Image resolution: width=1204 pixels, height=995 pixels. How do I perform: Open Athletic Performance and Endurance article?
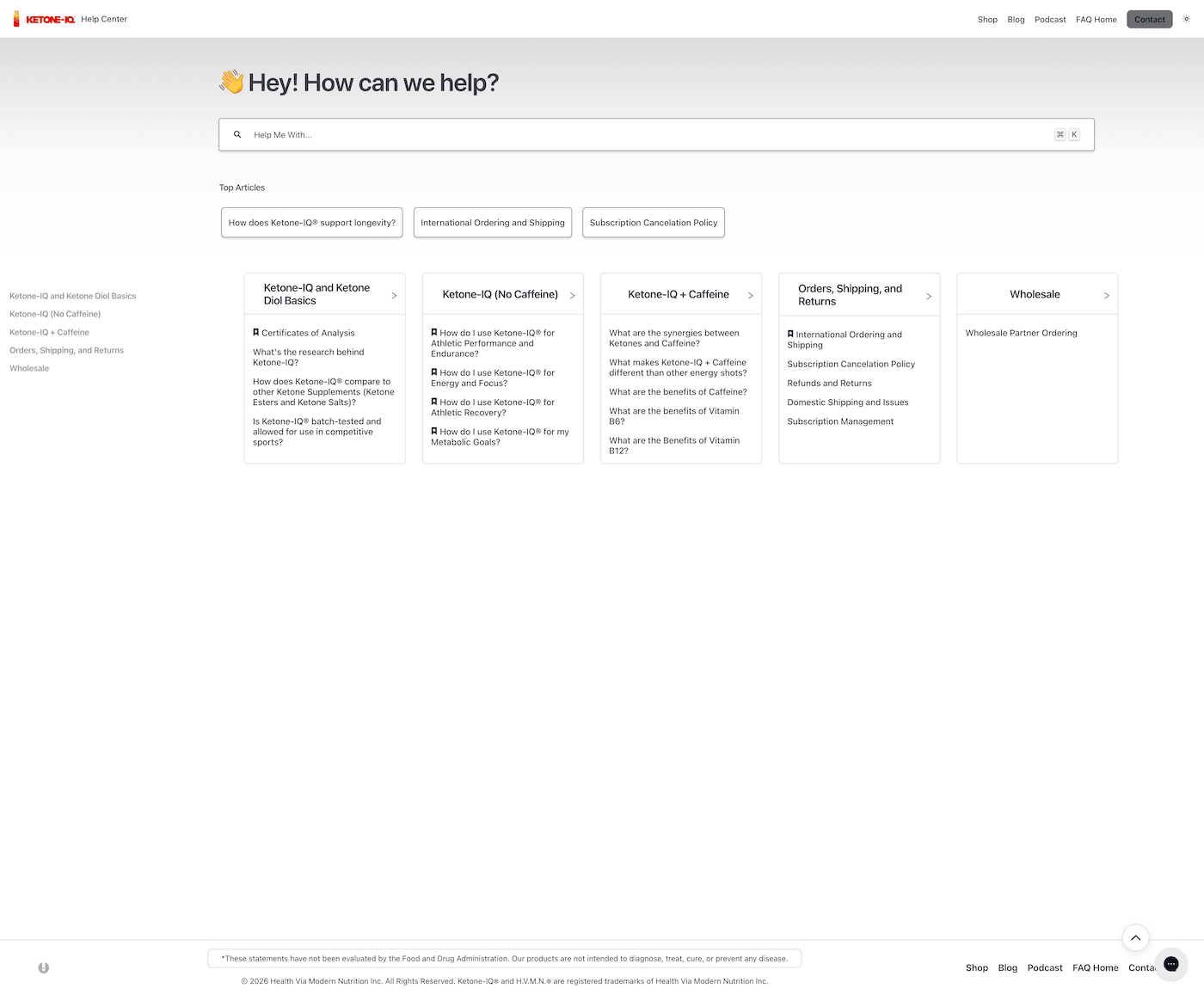[x=493, y=342]
